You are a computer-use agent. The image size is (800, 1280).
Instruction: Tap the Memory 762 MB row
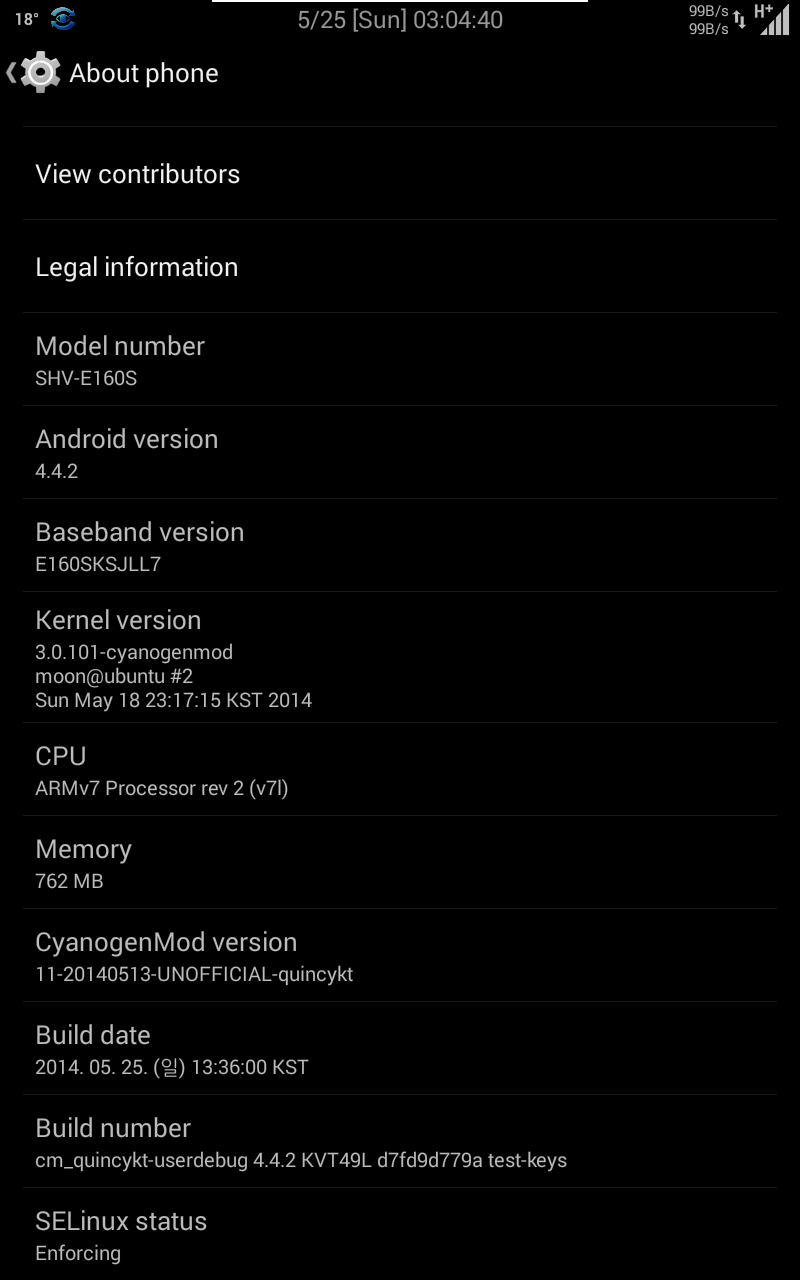click(x=400, y=863)
